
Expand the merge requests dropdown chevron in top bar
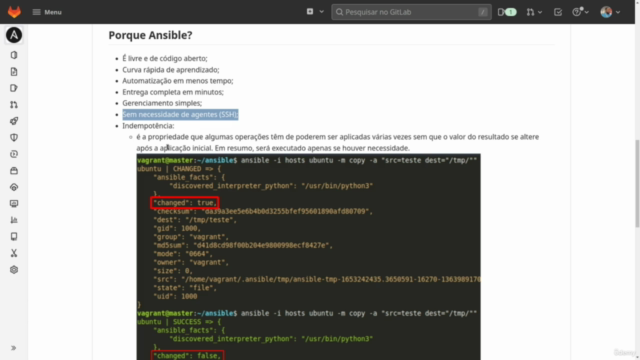pos(540,12)
